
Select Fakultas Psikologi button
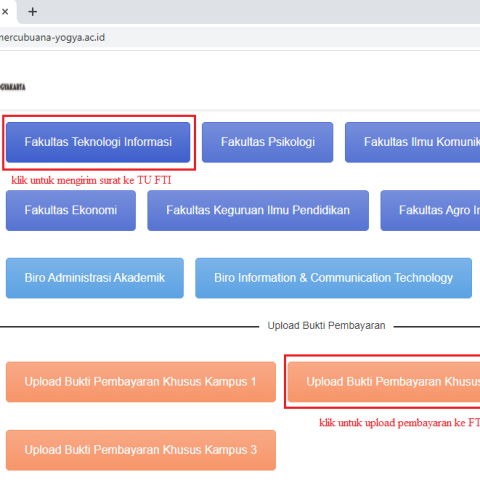point(267,142)
